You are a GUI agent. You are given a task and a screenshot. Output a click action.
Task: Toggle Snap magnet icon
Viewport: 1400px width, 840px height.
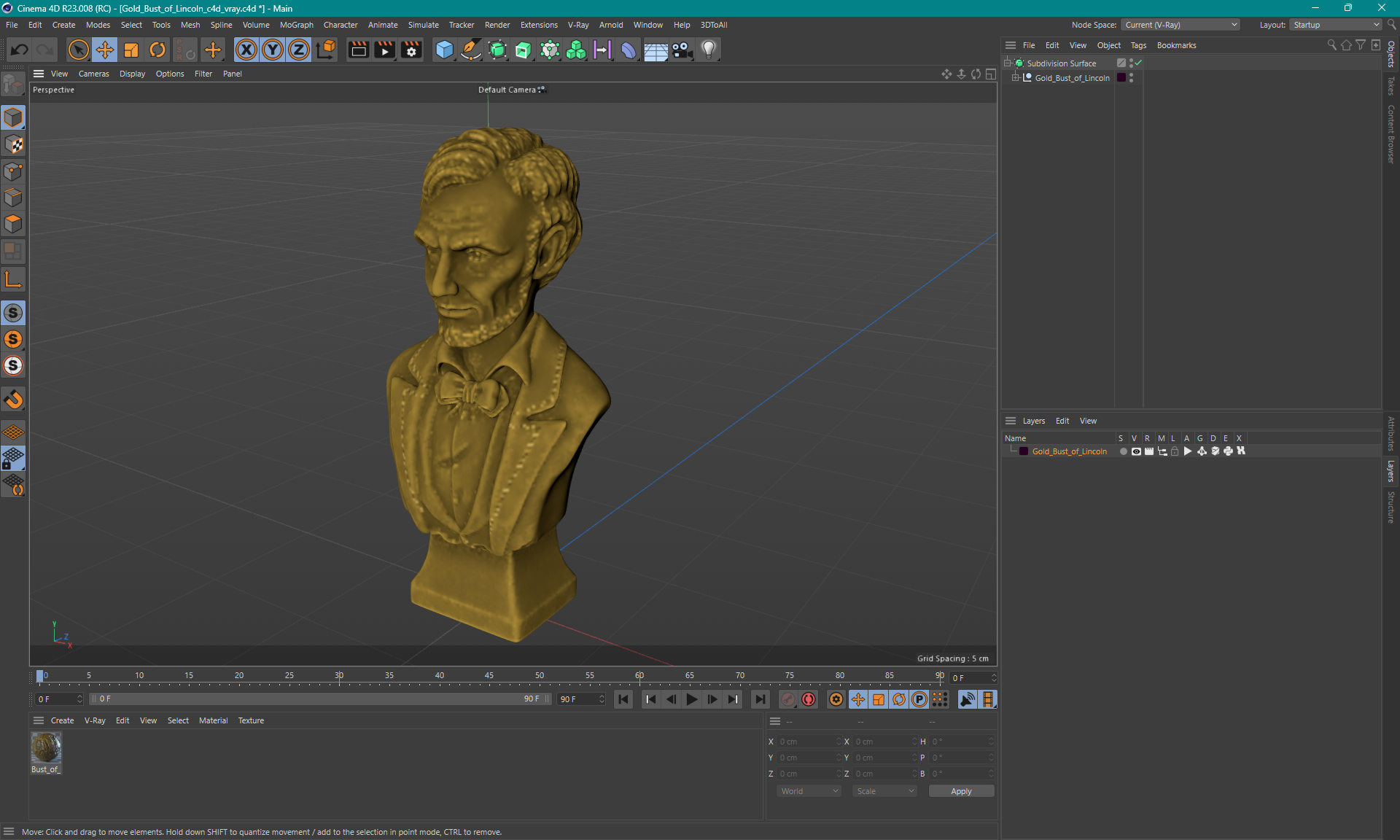13,400
